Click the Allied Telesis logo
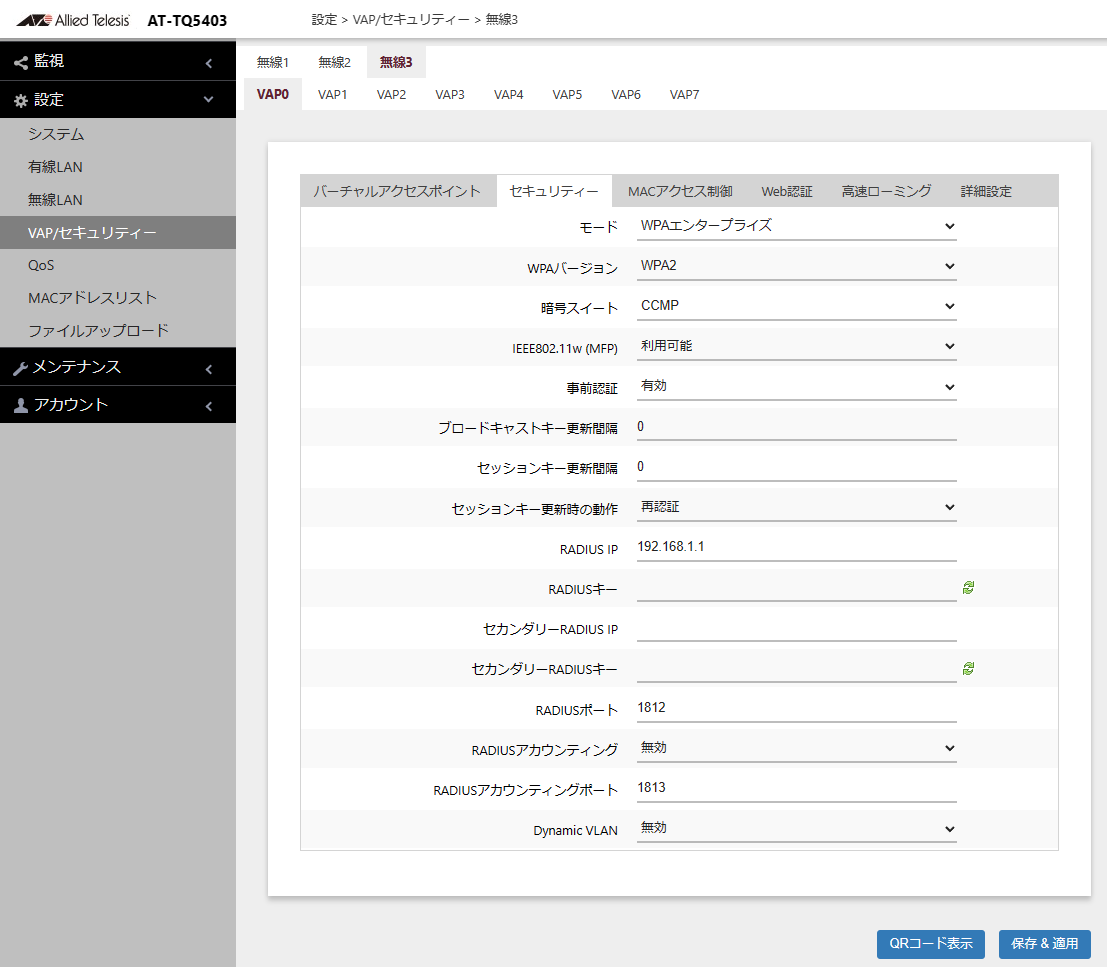 [73, 20]
